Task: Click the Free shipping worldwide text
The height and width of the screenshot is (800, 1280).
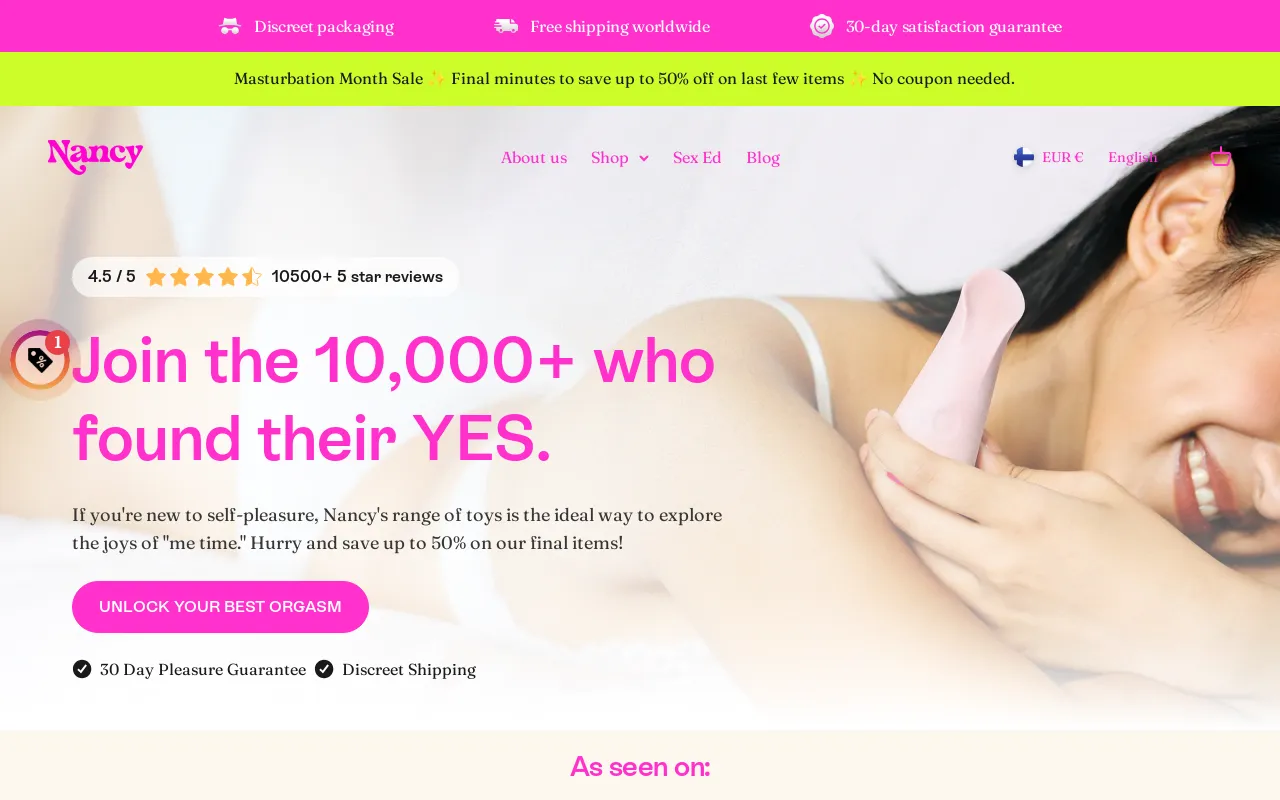Action: point(620,26)
